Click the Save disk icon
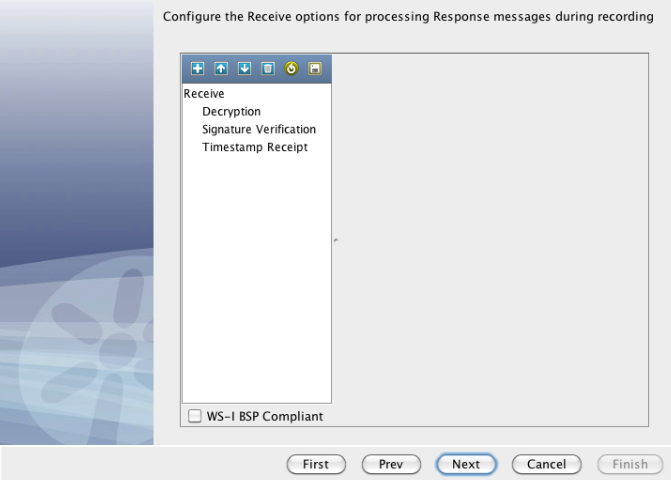This screenshot has height=480, width=671. 315,68
